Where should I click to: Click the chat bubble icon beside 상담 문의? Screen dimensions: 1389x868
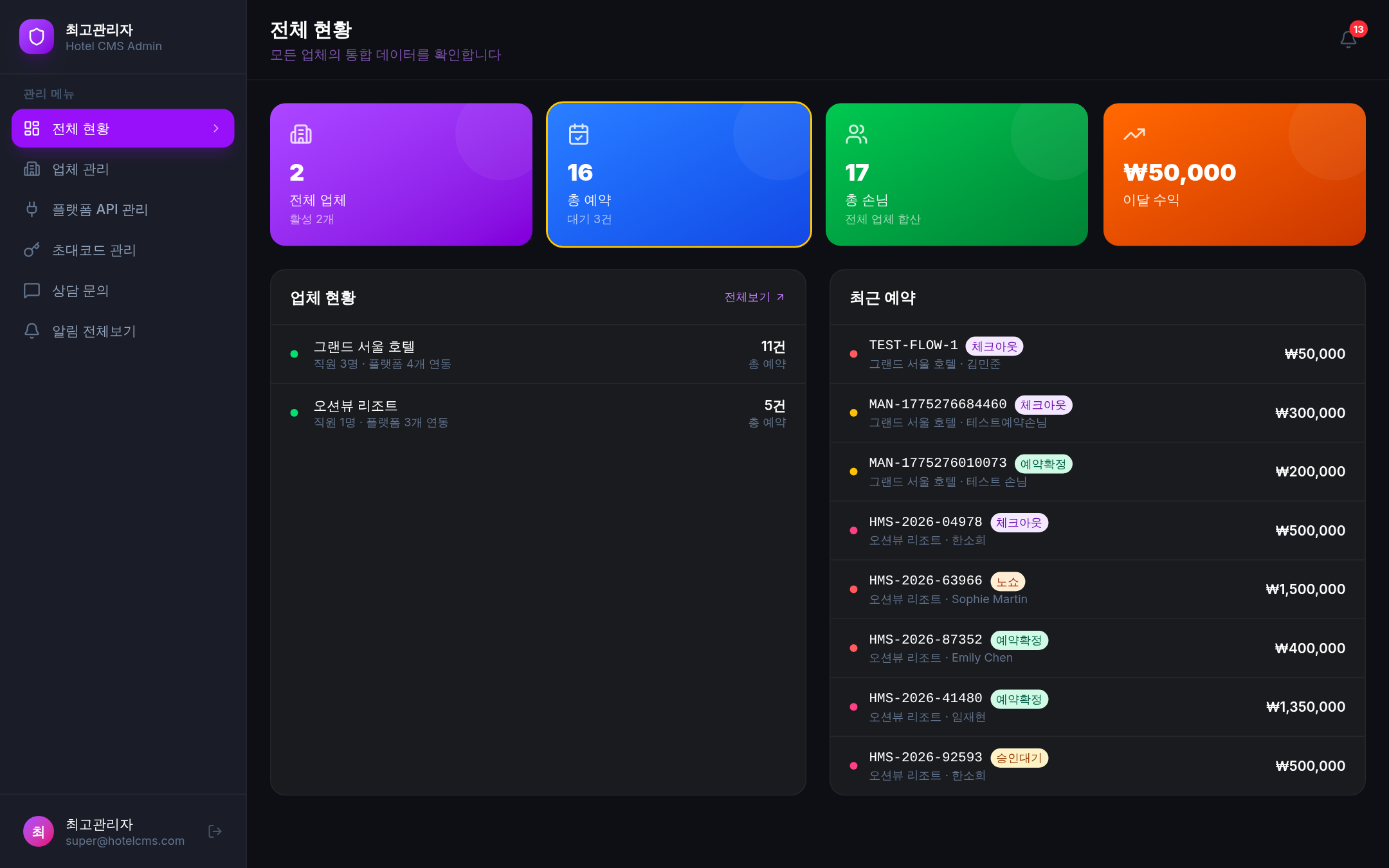click(x=32, y=290)
